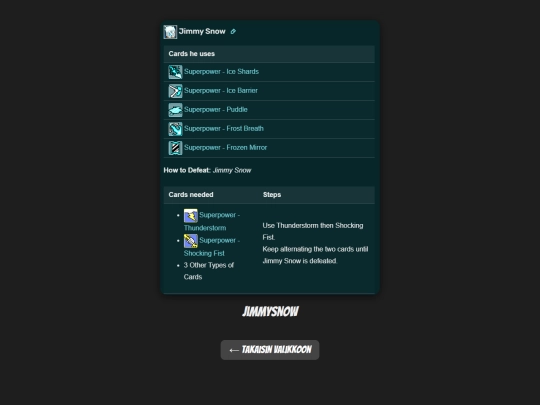
Task: Click the Ice Barrier card icon
Action: [x=175, y=91]
